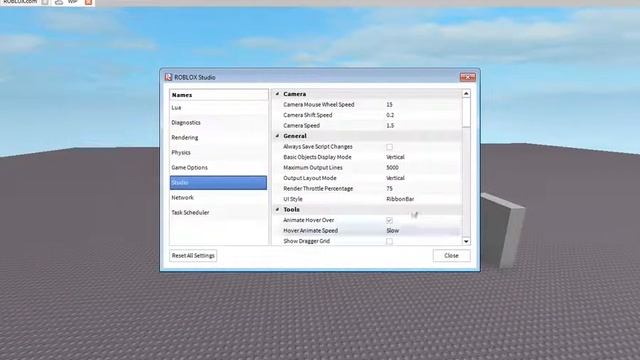Uncheck the Animate Hover Over checkbox
The height and width of the screenshot is (360, 640).
(x=389, y=220)
